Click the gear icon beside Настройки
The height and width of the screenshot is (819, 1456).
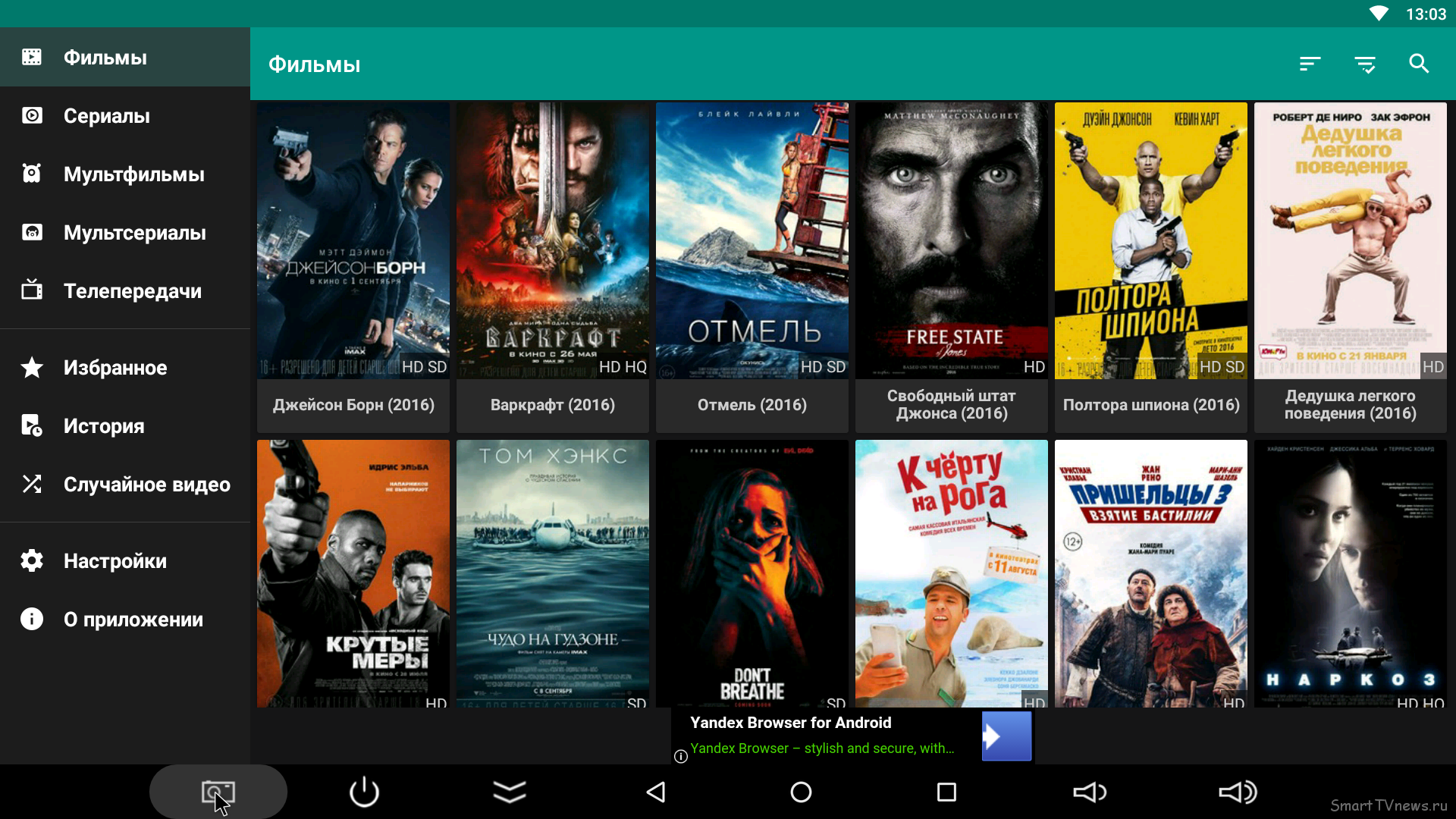click(x=32, y=560)
